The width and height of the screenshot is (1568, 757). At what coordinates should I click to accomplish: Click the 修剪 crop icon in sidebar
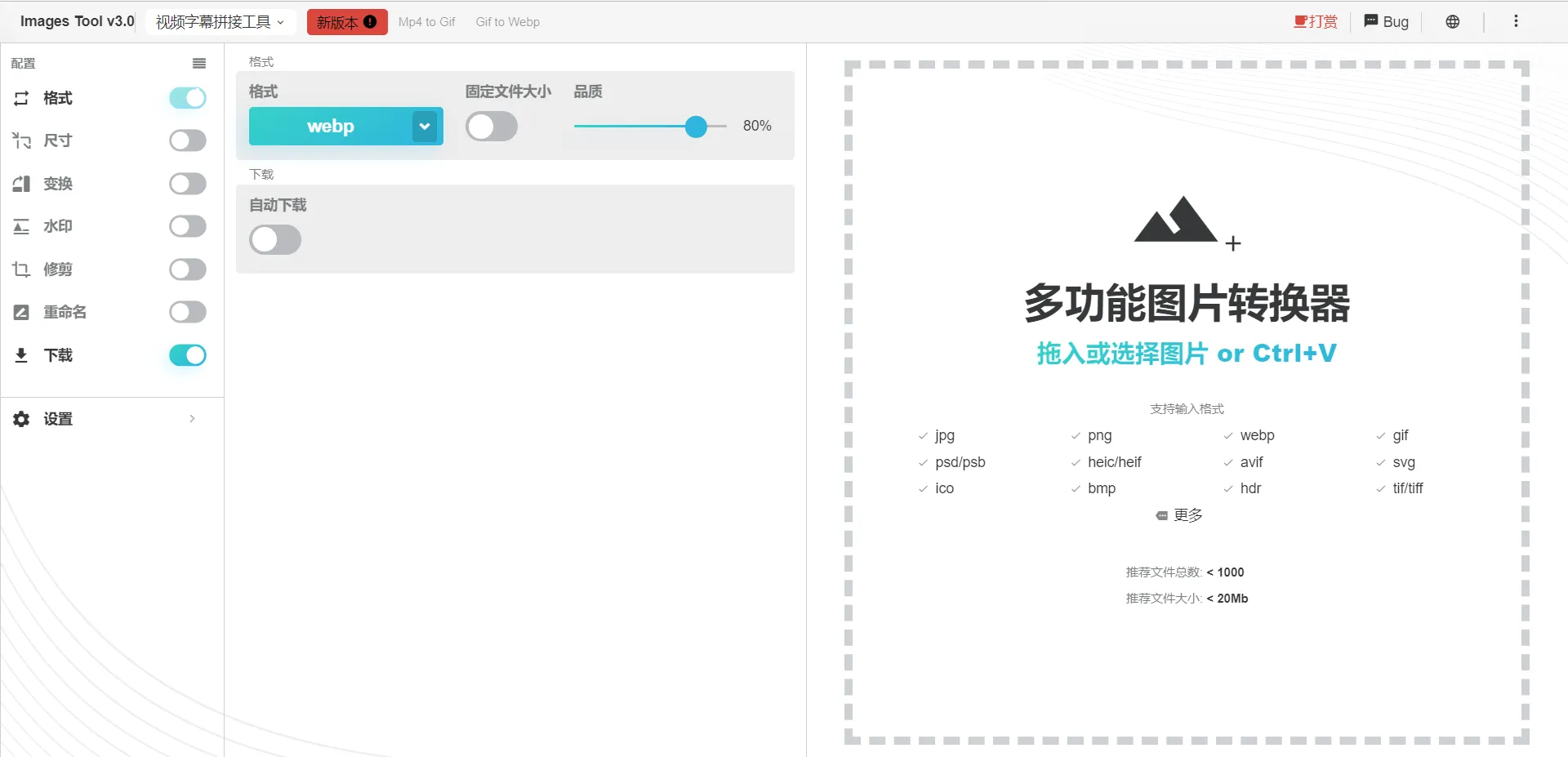(21, 269)
